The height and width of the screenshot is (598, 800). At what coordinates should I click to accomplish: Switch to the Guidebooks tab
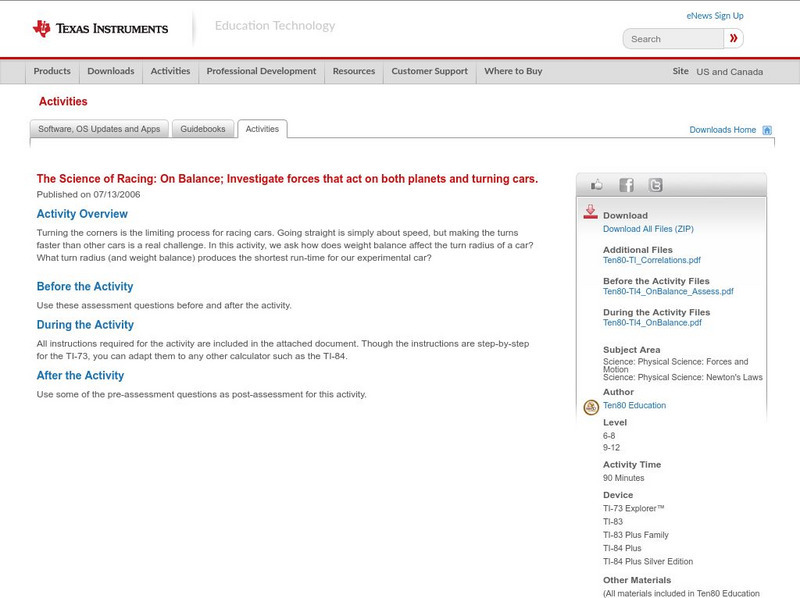[203, 129]
